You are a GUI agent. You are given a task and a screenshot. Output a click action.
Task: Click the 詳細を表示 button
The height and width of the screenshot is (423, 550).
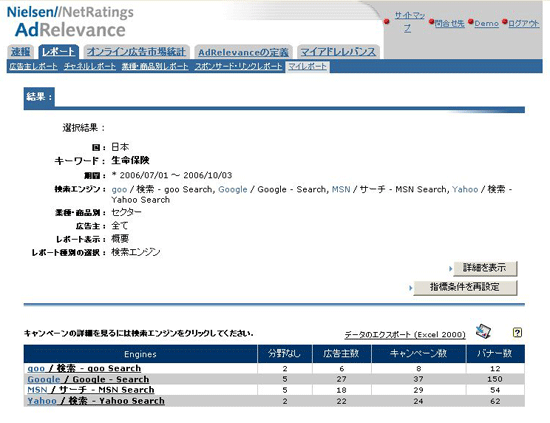[485, 268]
